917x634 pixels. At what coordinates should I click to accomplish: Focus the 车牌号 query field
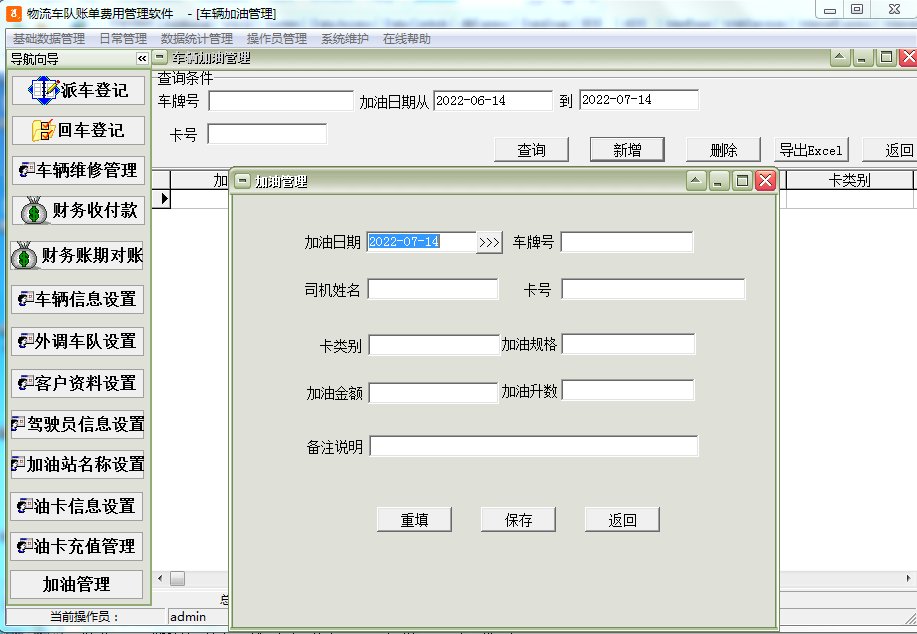[x=281, y=101]
